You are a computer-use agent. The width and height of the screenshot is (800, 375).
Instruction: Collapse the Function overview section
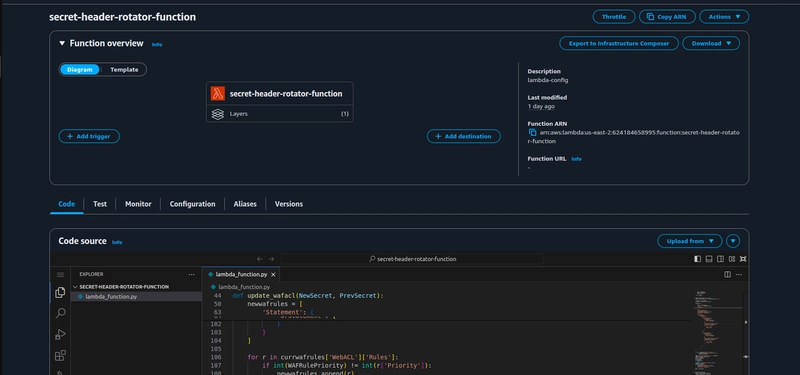(62, 43)
